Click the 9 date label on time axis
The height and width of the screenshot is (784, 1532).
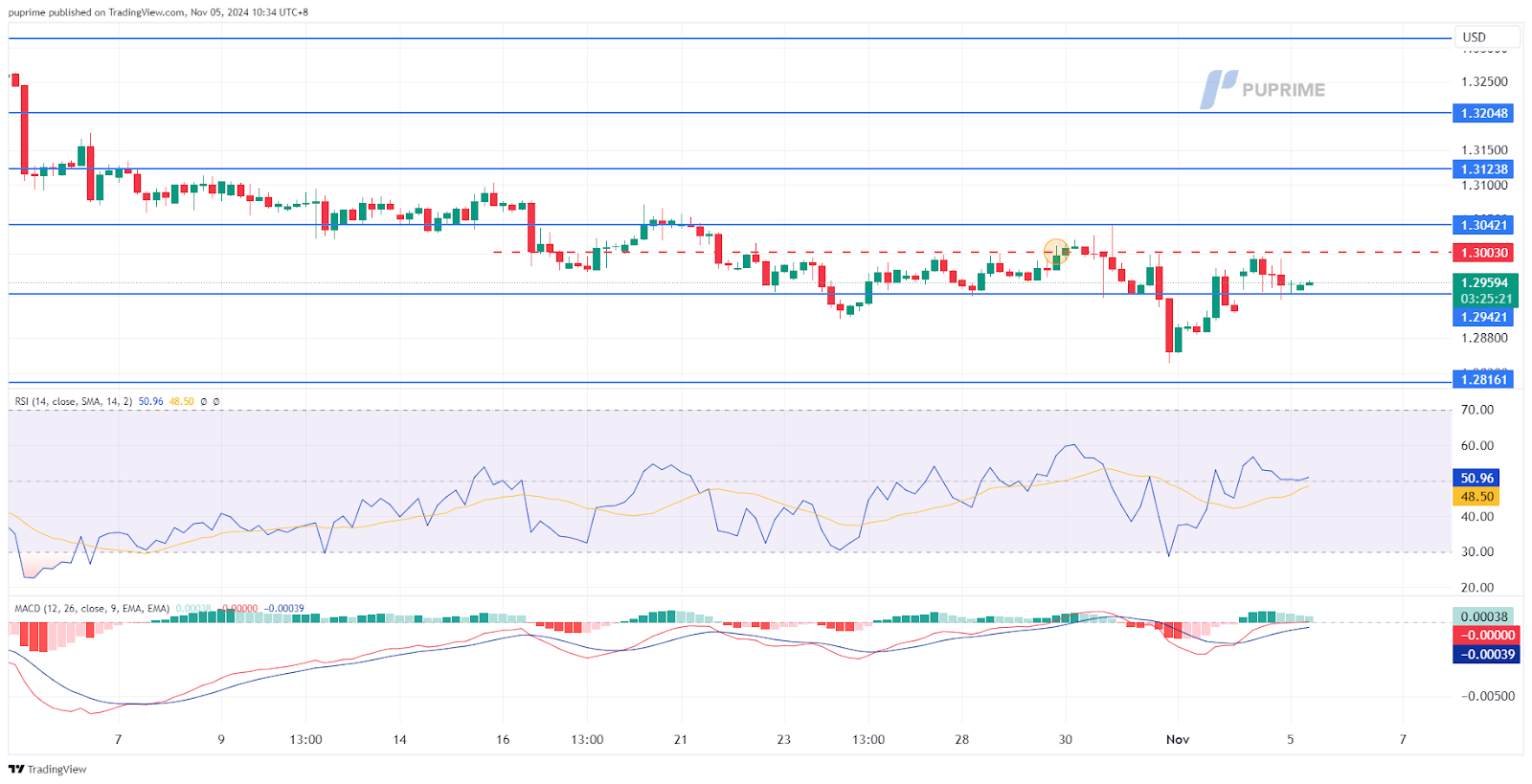pos(221,740)
